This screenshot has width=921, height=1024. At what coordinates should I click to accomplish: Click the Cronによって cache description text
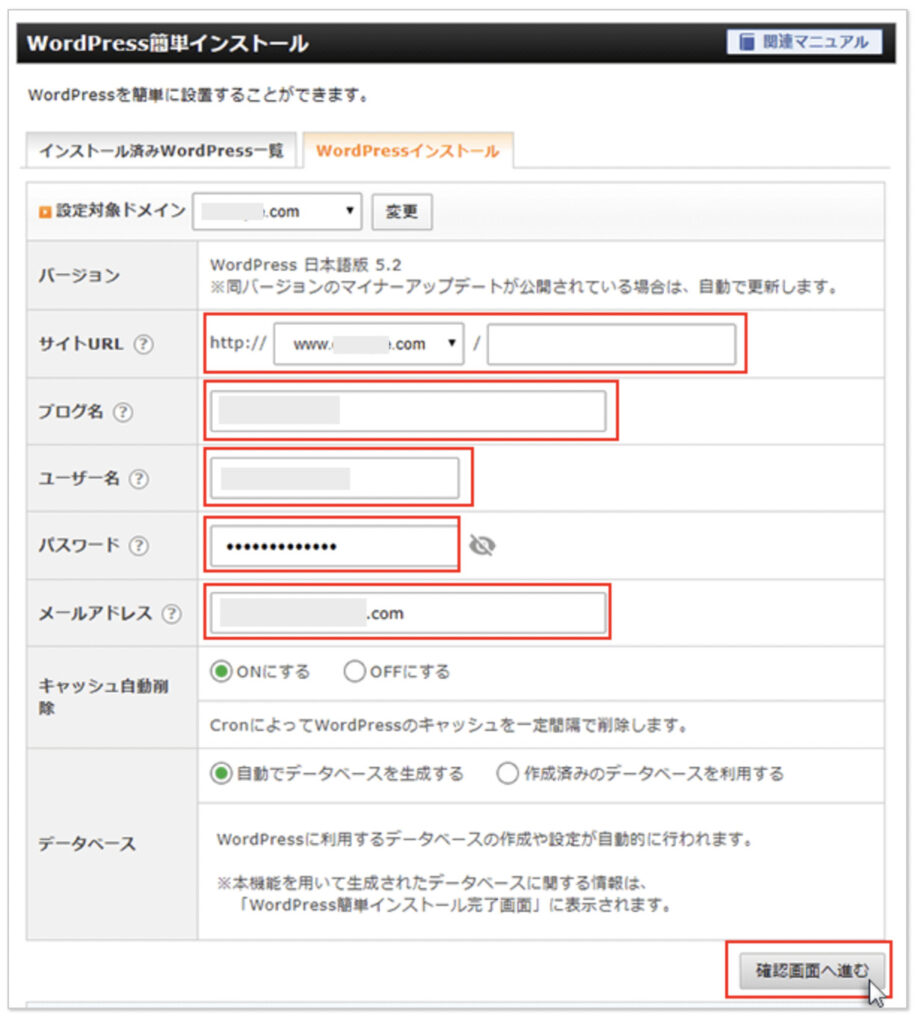pos(448,726)
